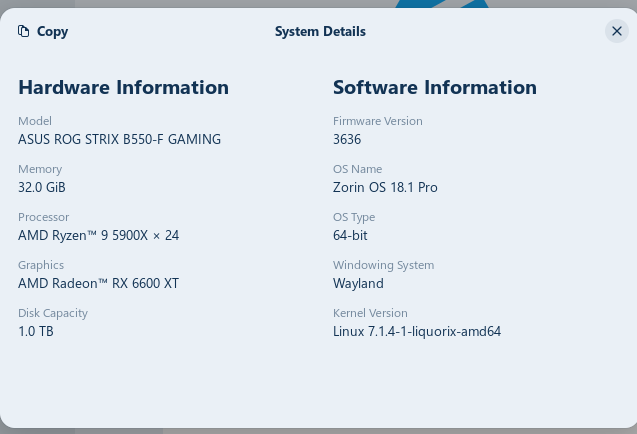Image resolution: width=637 pixels, height=434 pixels.
Task: Close the System Details dialog
Action: pyautogui.click(x=617, y=31)
